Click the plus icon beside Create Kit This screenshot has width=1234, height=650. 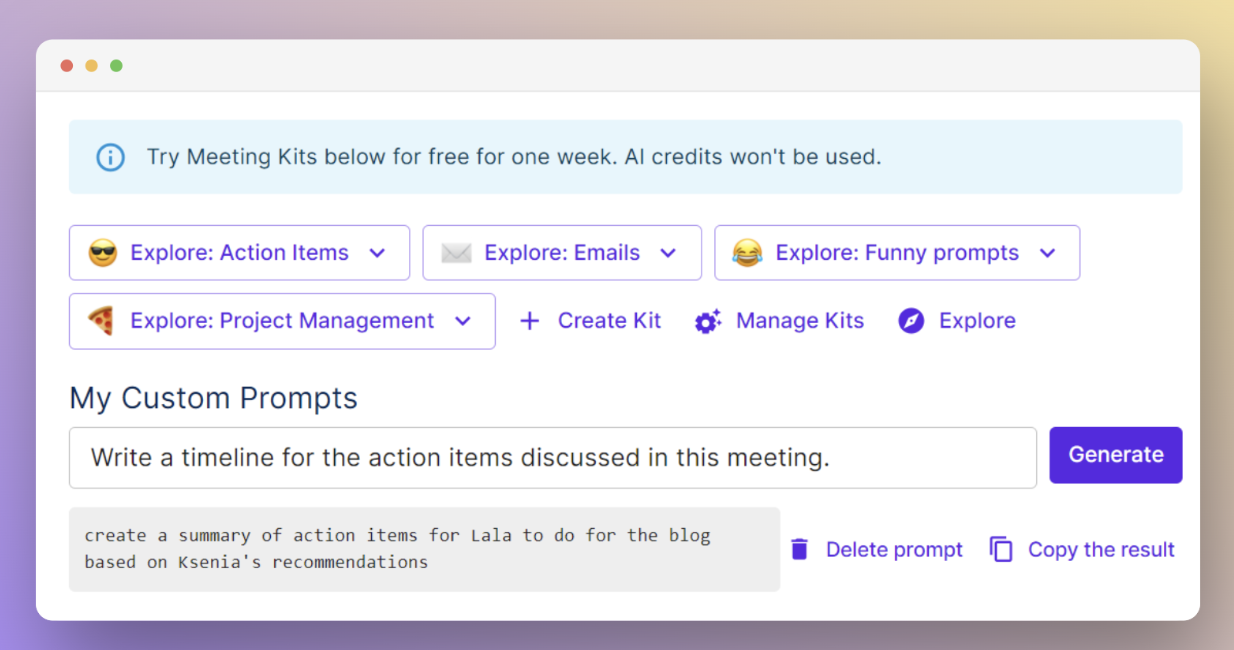coord(529,320)
